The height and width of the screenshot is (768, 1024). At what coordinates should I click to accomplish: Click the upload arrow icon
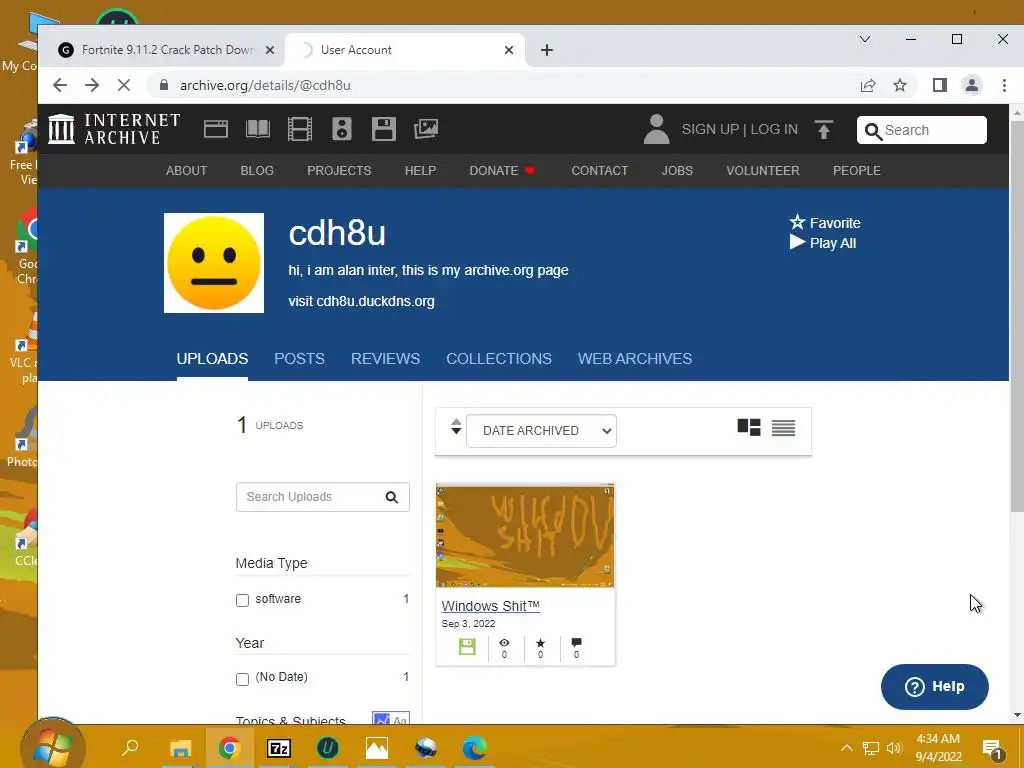(824, 129)
